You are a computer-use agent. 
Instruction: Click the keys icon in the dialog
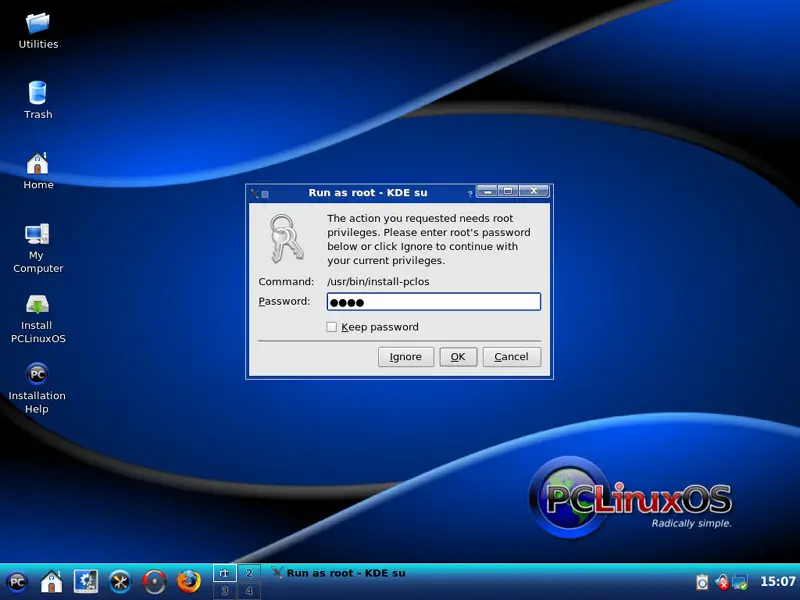click(x=286, y=238)
